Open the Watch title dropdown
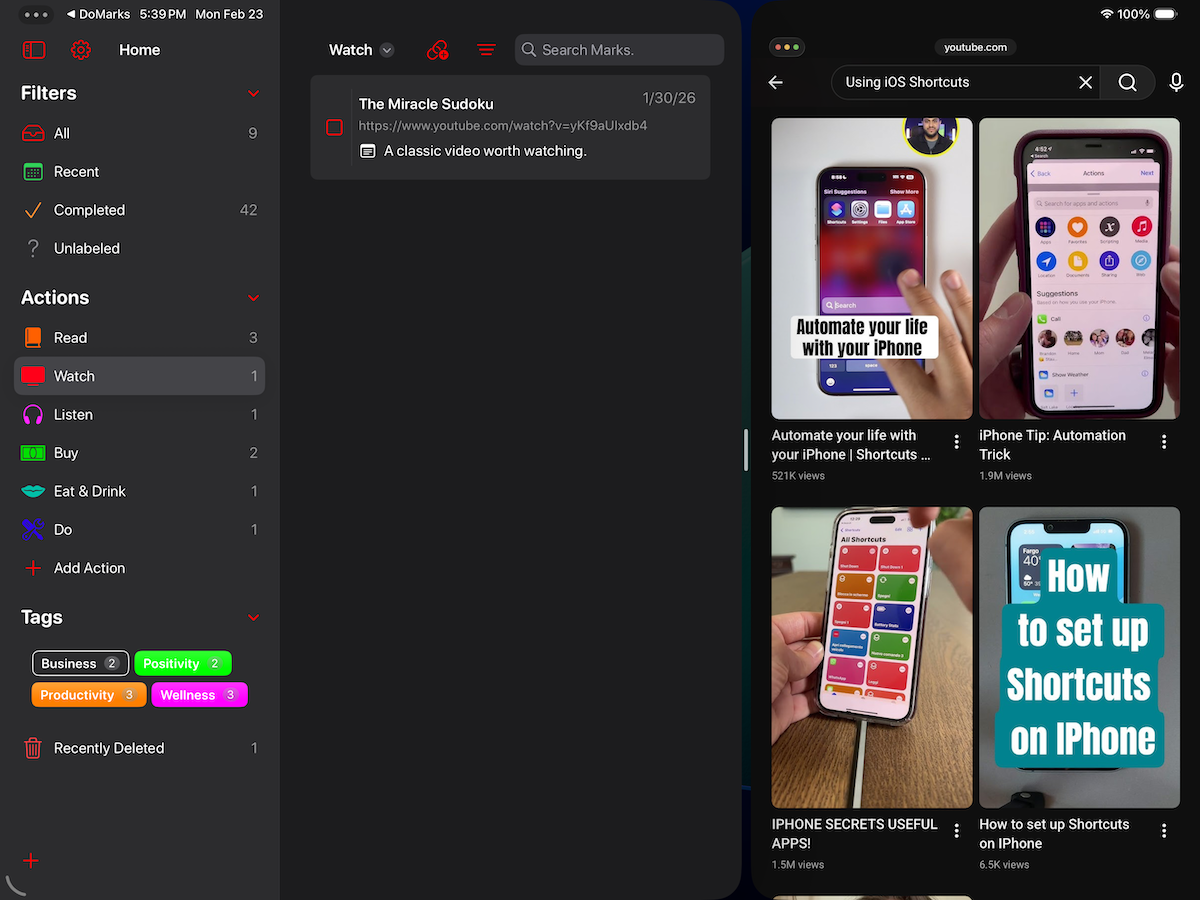 point(361,50)
